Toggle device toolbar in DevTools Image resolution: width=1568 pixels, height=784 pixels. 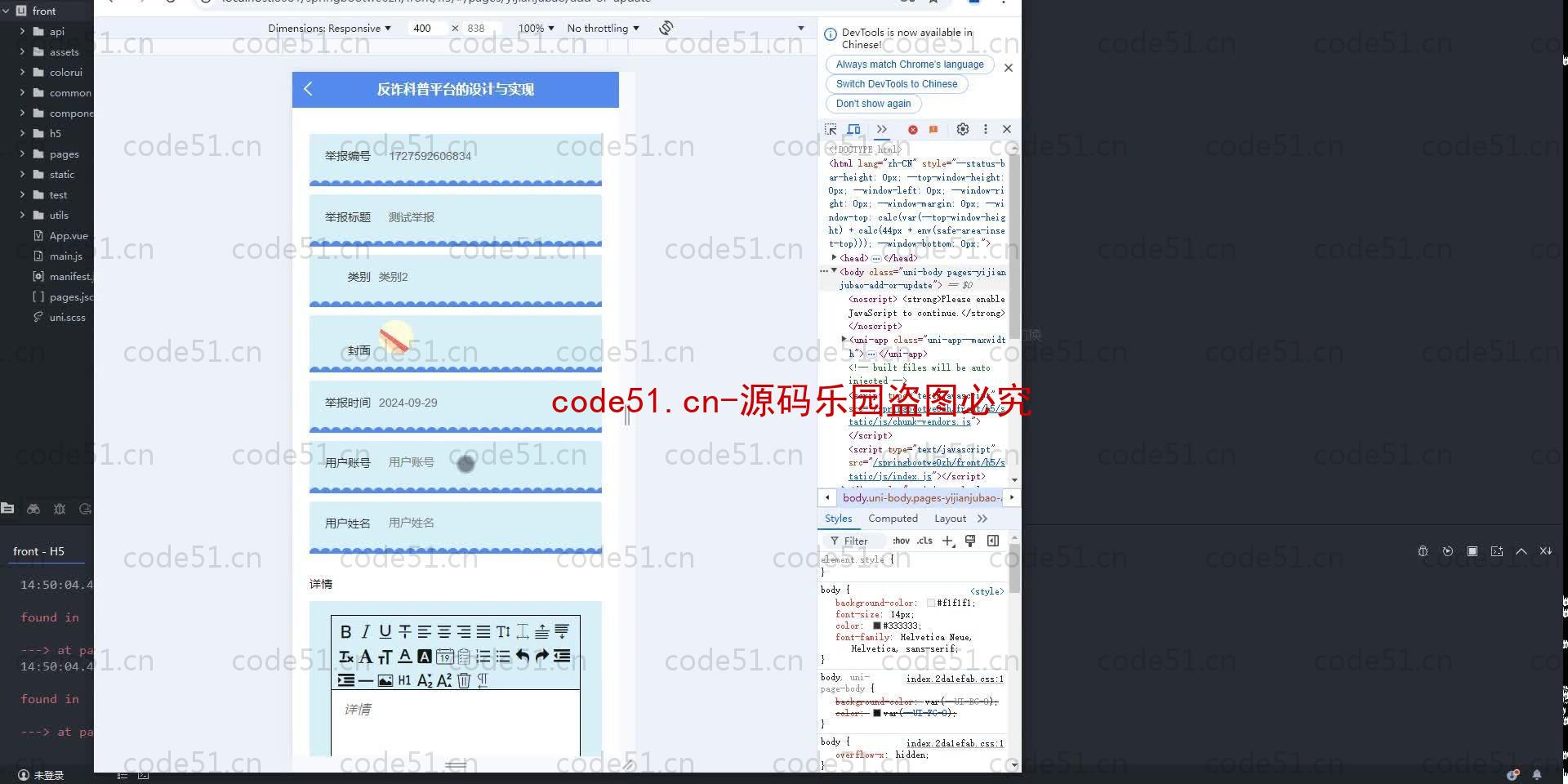click(853, 129)
